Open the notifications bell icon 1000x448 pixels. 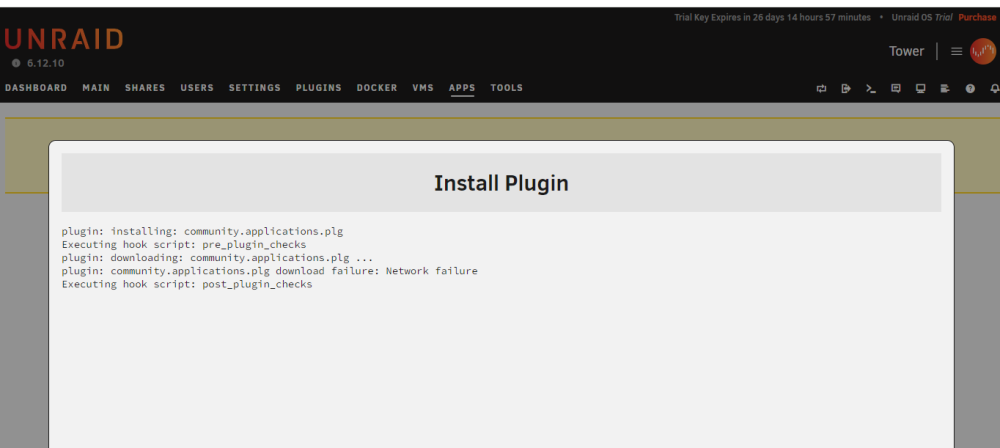click(994, 89)
